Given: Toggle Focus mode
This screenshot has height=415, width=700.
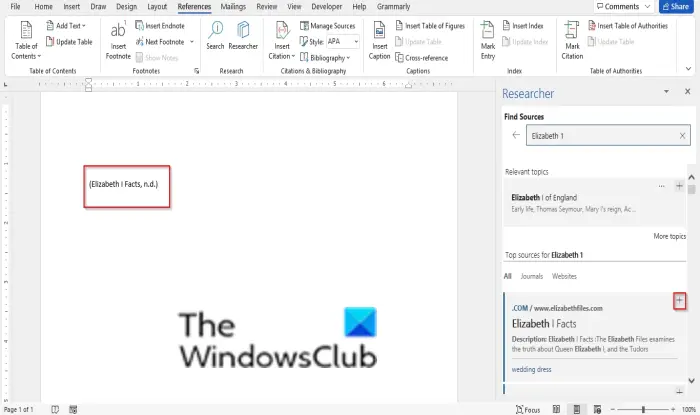Looking at the screenshot, I should (528, 409).
